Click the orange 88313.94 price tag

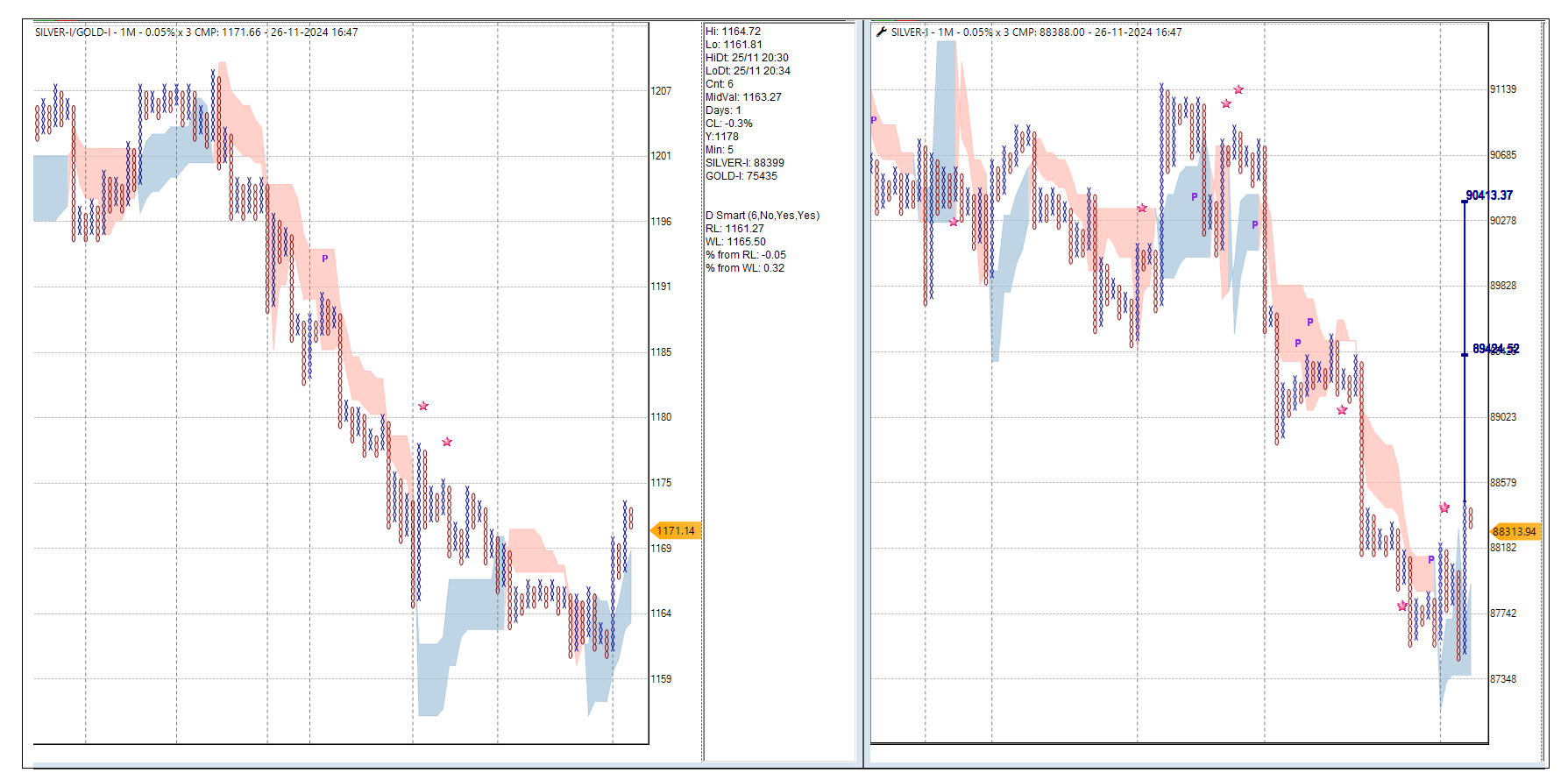[x=1515, y=532]
